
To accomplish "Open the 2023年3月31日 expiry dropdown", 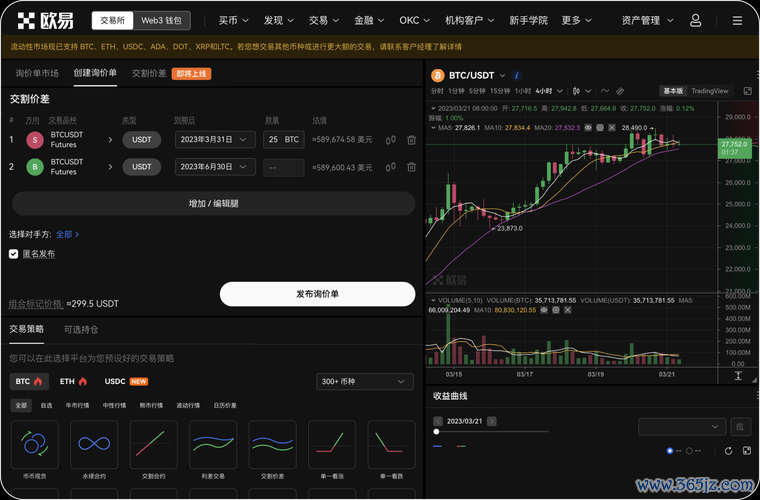I will point(215,140).
